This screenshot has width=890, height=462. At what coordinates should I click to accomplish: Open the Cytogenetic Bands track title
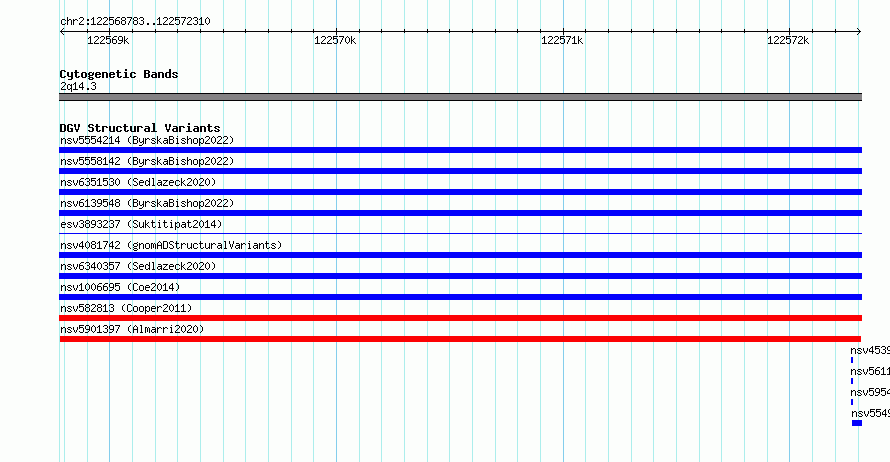click(x=119, y=74)
